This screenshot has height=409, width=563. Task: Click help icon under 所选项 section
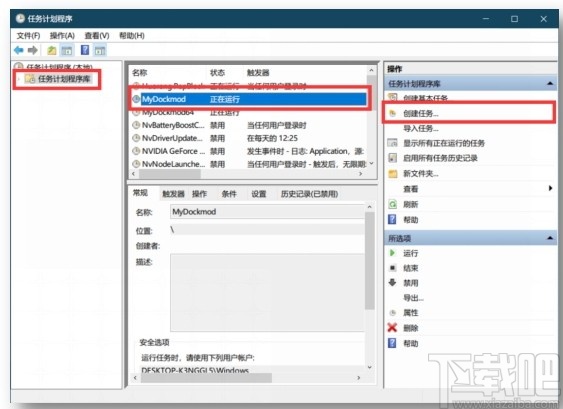[392, 343]
